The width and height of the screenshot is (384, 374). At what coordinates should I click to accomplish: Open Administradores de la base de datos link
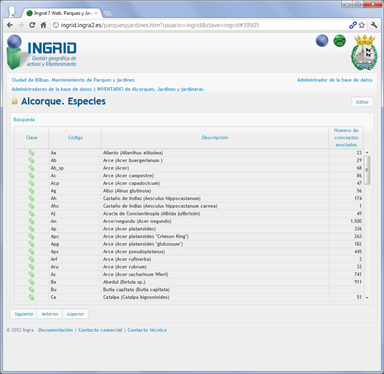point(52,89)
